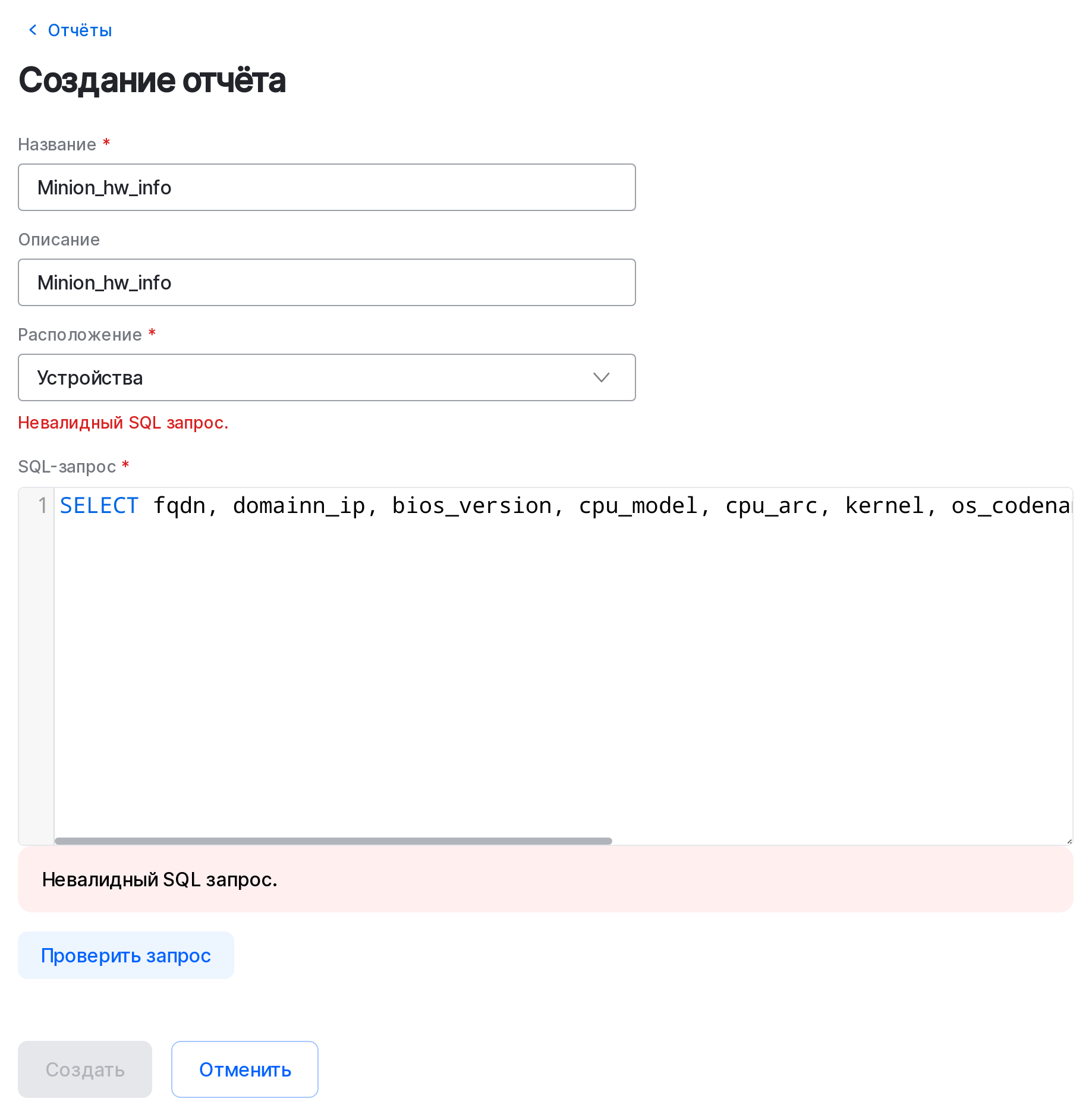Image resolution: width=1092 pixels, height=1111 pixels.
Task: Focus the Название input field
Action: [326, 187]
